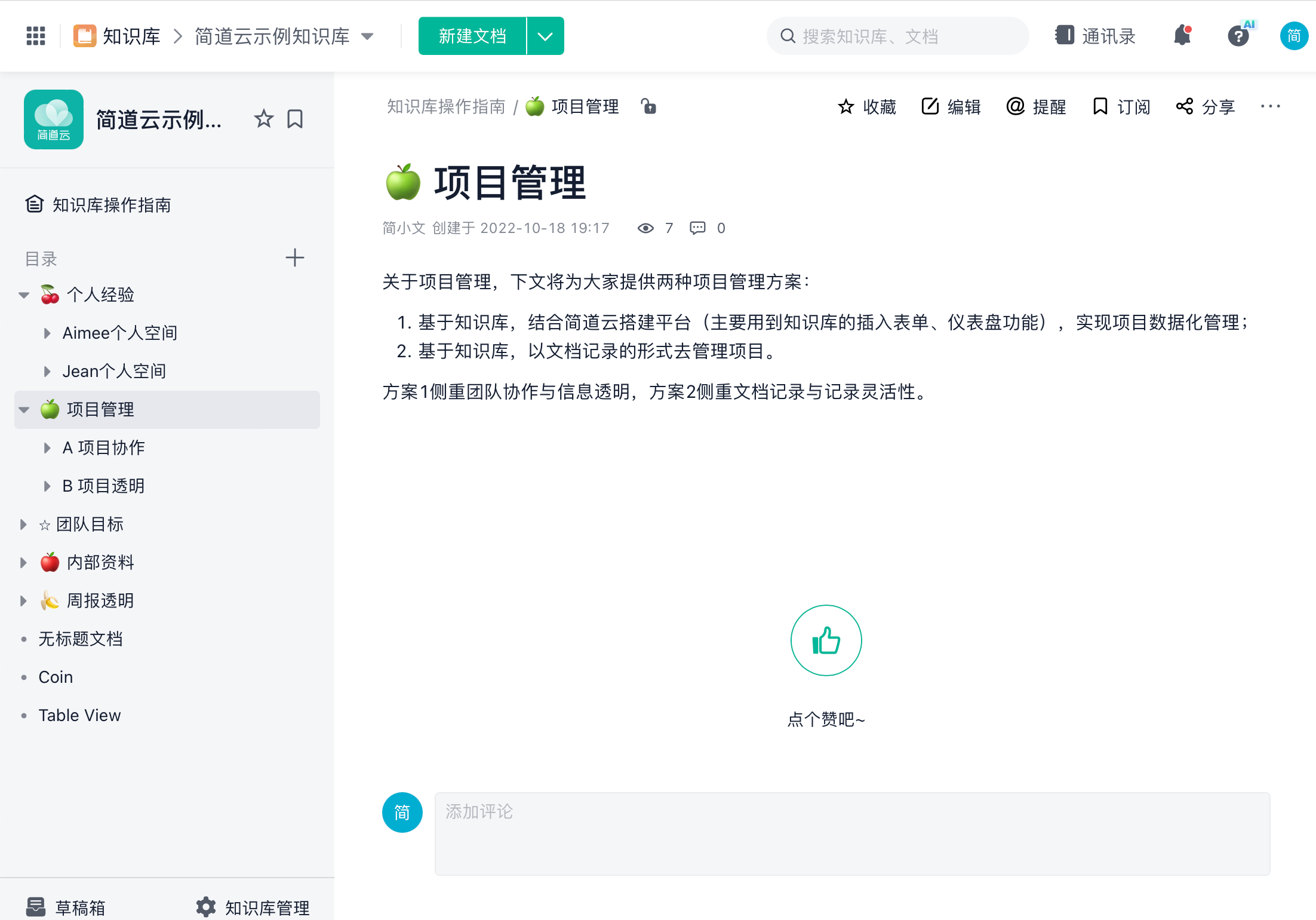Collapse the 个人经验 tree node
The image size is (1316, 920).
[x=24, y=295]
